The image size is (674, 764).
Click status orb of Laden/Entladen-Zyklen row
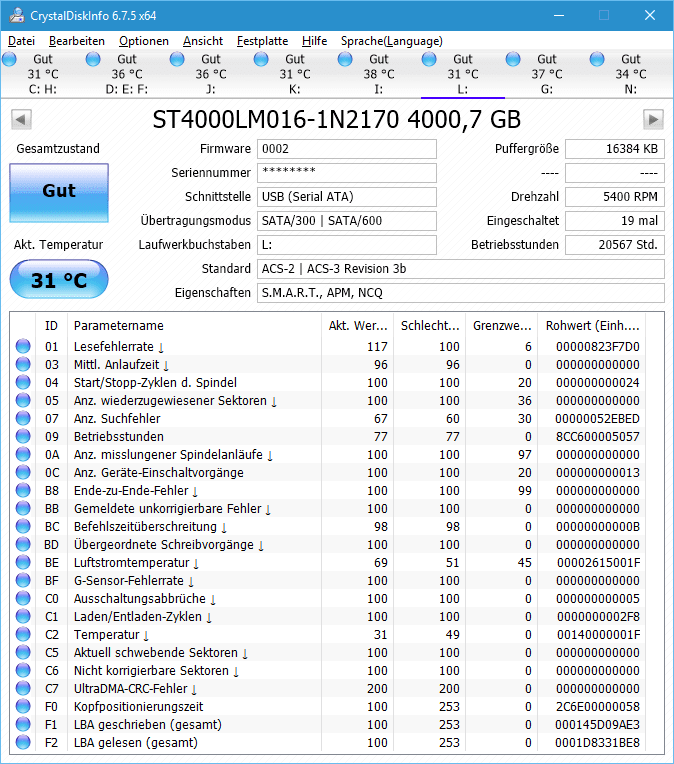(23, 616)
